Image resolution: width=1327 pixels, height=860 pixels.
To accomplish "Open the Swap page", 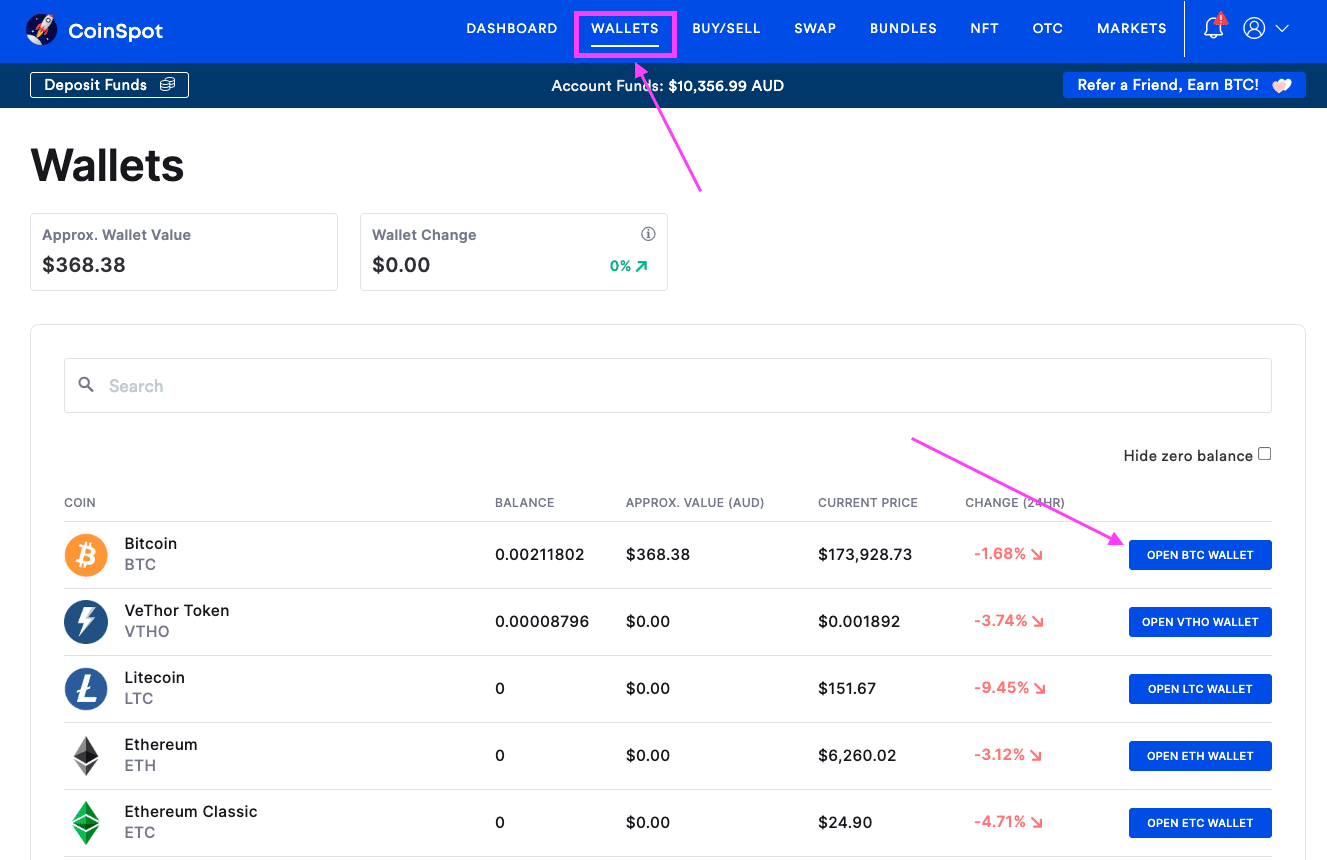I will tap(815, 28).
